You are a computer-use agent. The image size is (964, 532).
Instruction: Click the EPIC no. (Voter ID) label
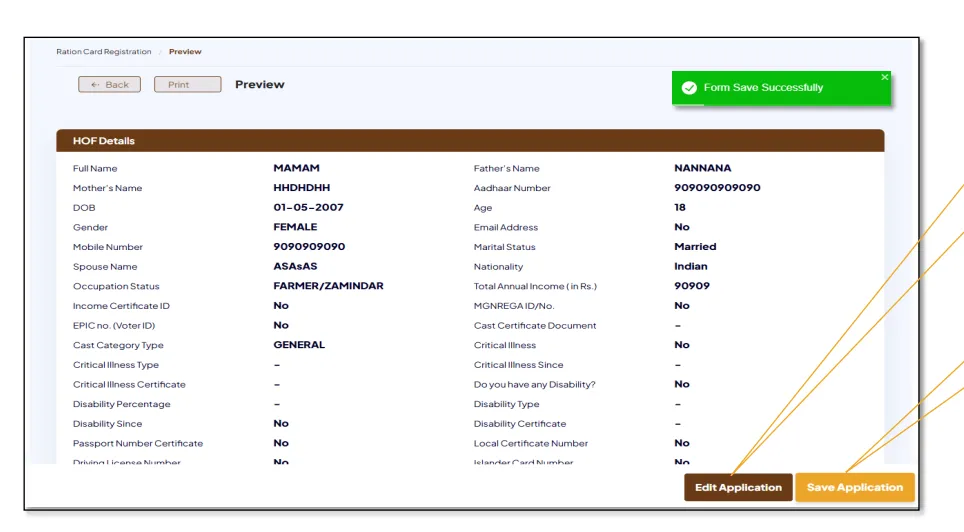coord(114,325)
